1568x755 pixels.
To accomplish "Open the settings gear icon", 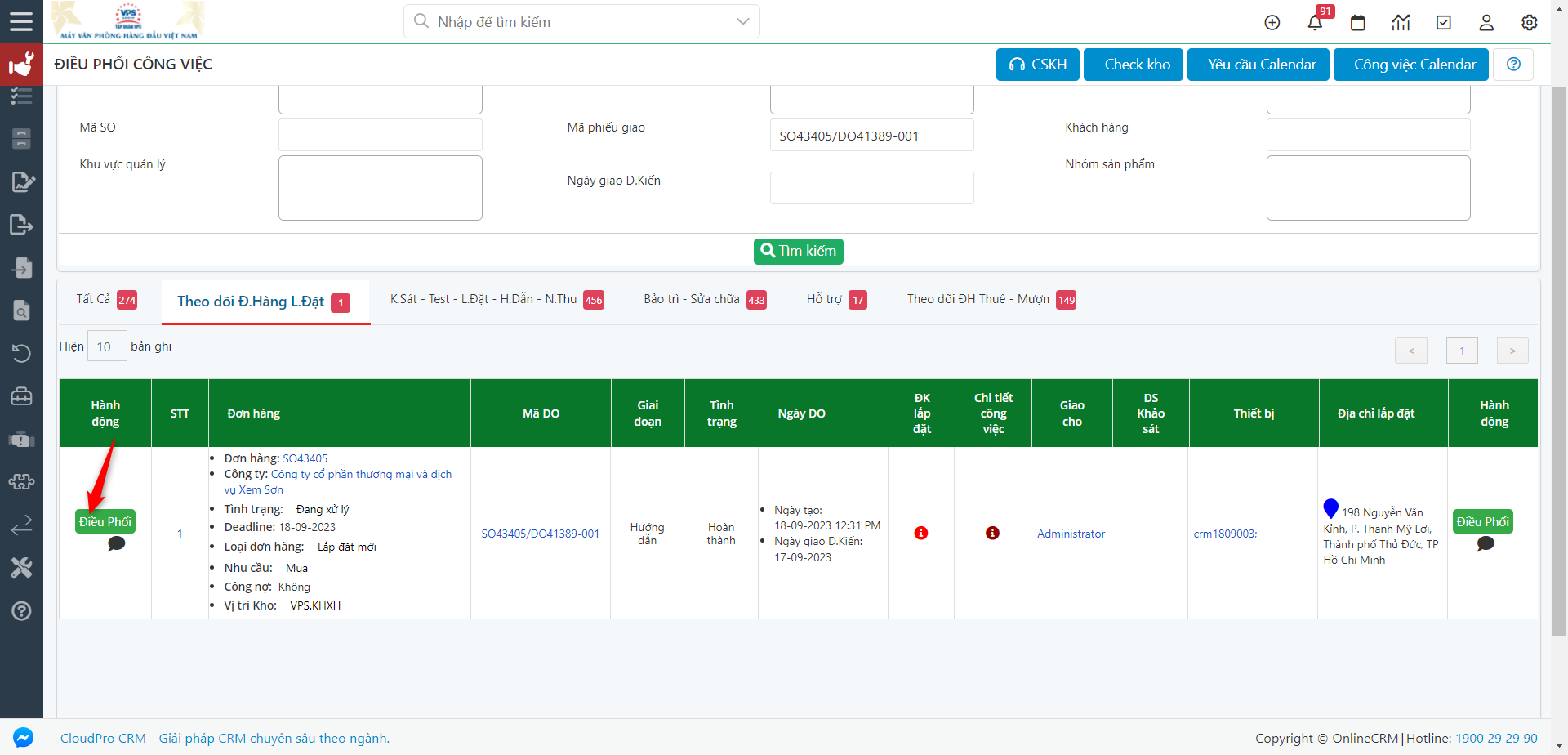I will click(x=1530, y=22).
